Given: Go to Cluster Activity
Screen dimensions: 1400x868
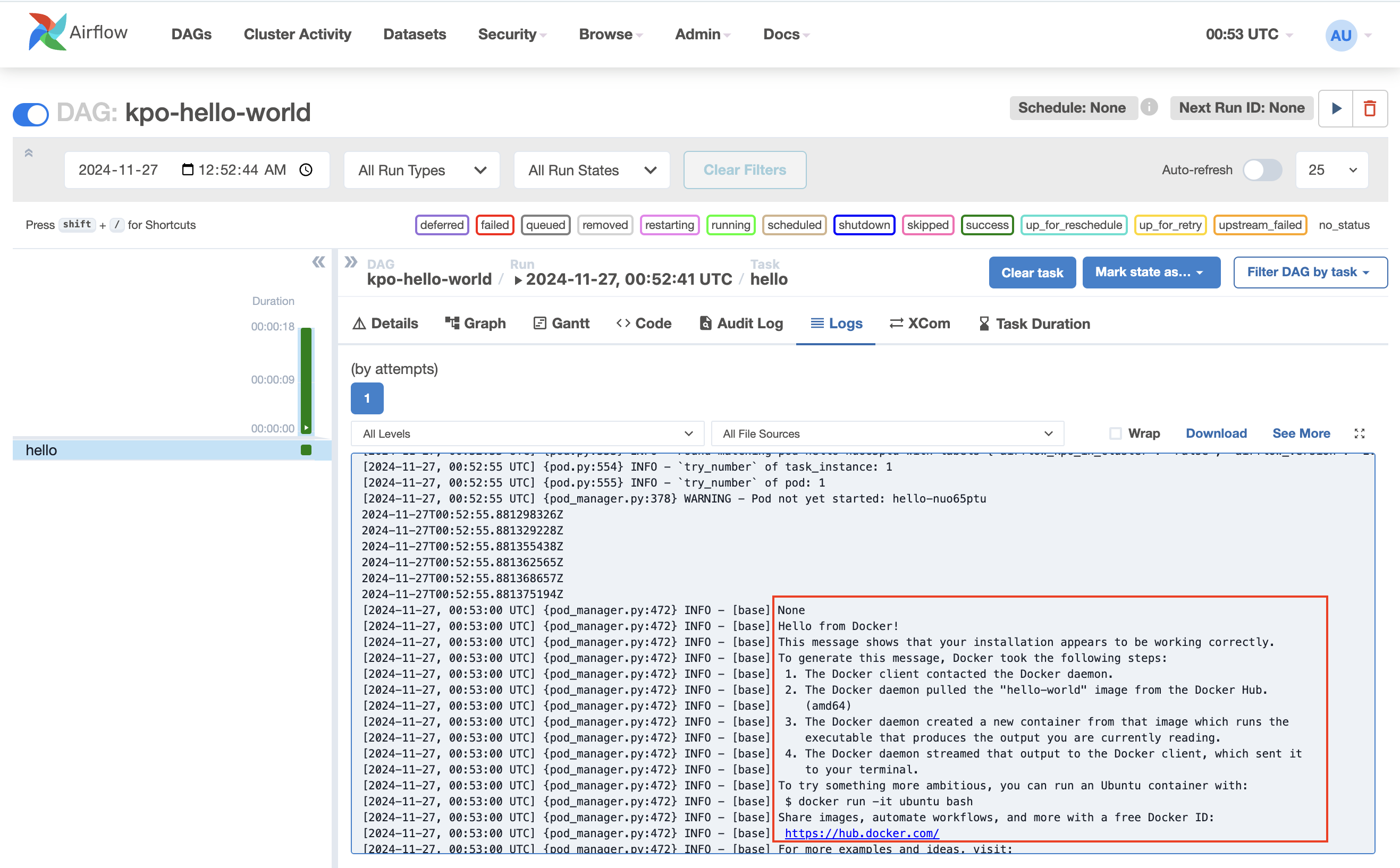Looking at the screenshot, I should 298,35.
